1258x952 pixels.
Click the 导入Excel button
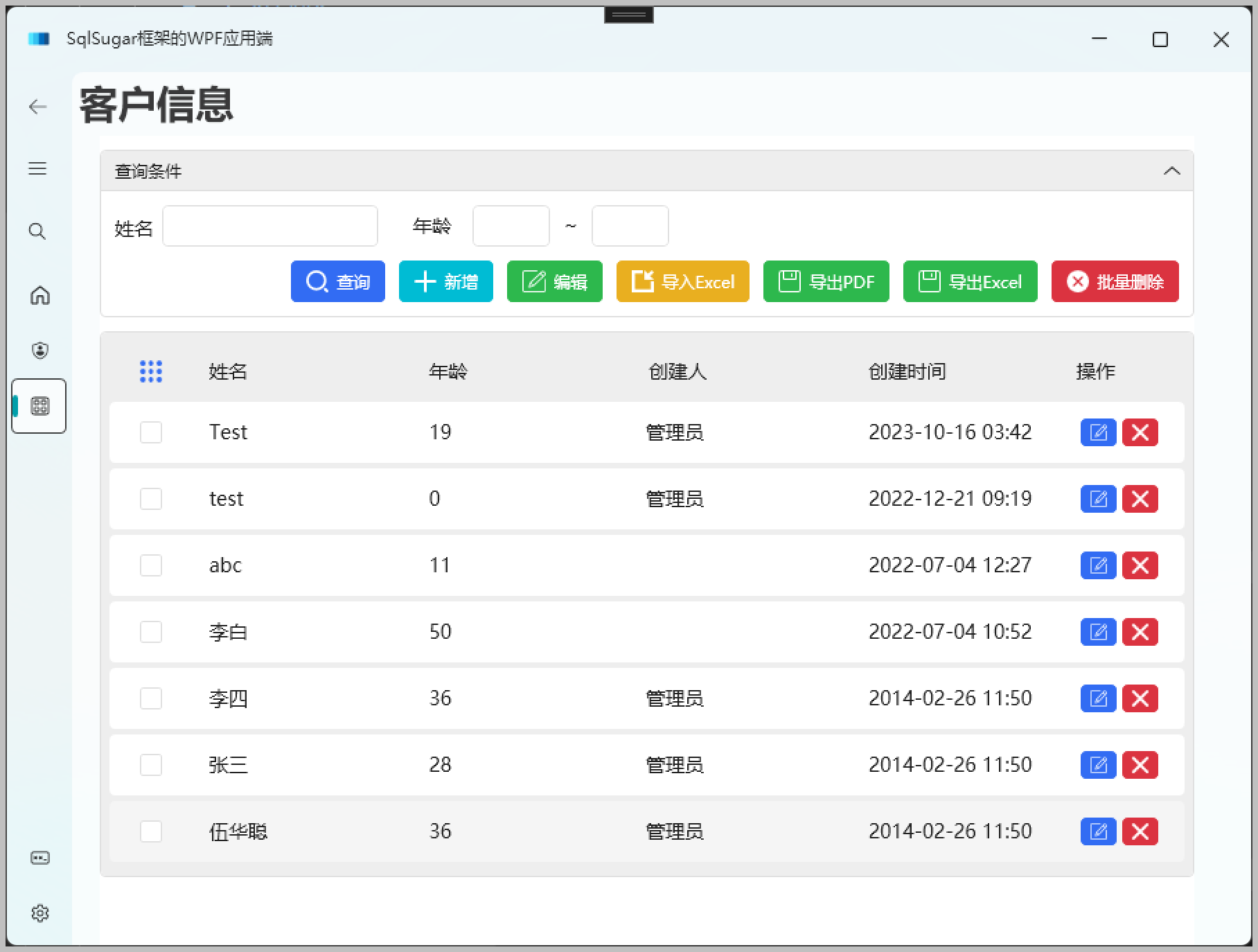tap(683, 281)
